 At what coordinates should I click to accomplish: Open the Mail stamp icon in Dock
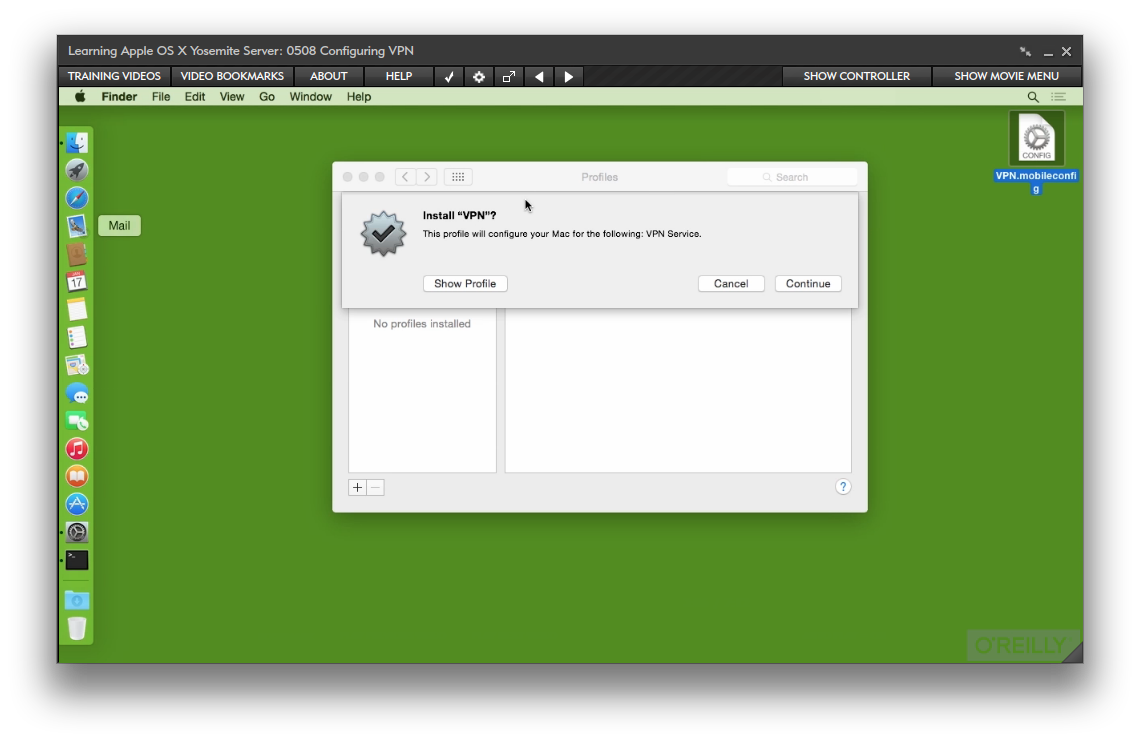[77, 226]
